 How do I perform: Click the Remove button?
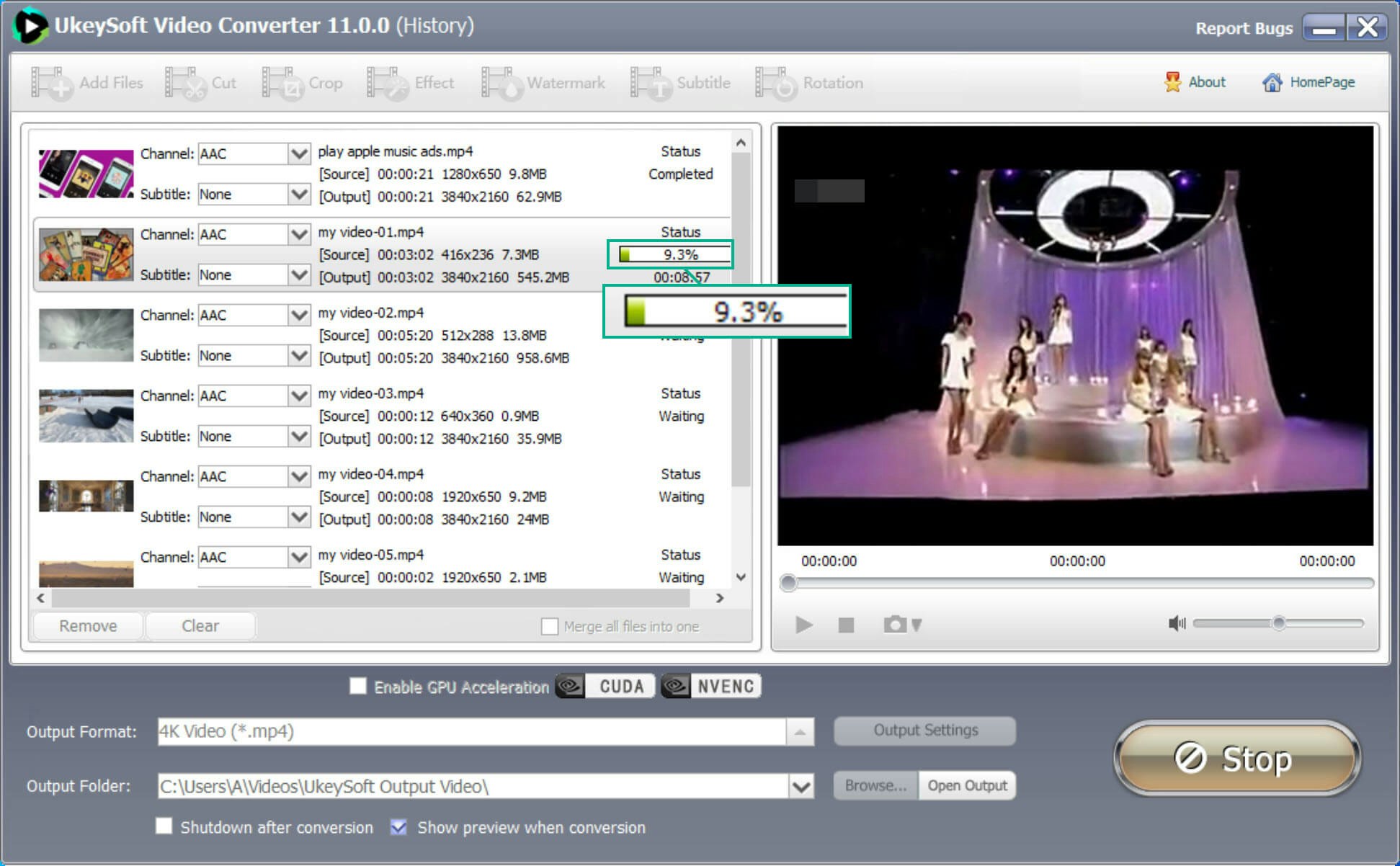88,626
